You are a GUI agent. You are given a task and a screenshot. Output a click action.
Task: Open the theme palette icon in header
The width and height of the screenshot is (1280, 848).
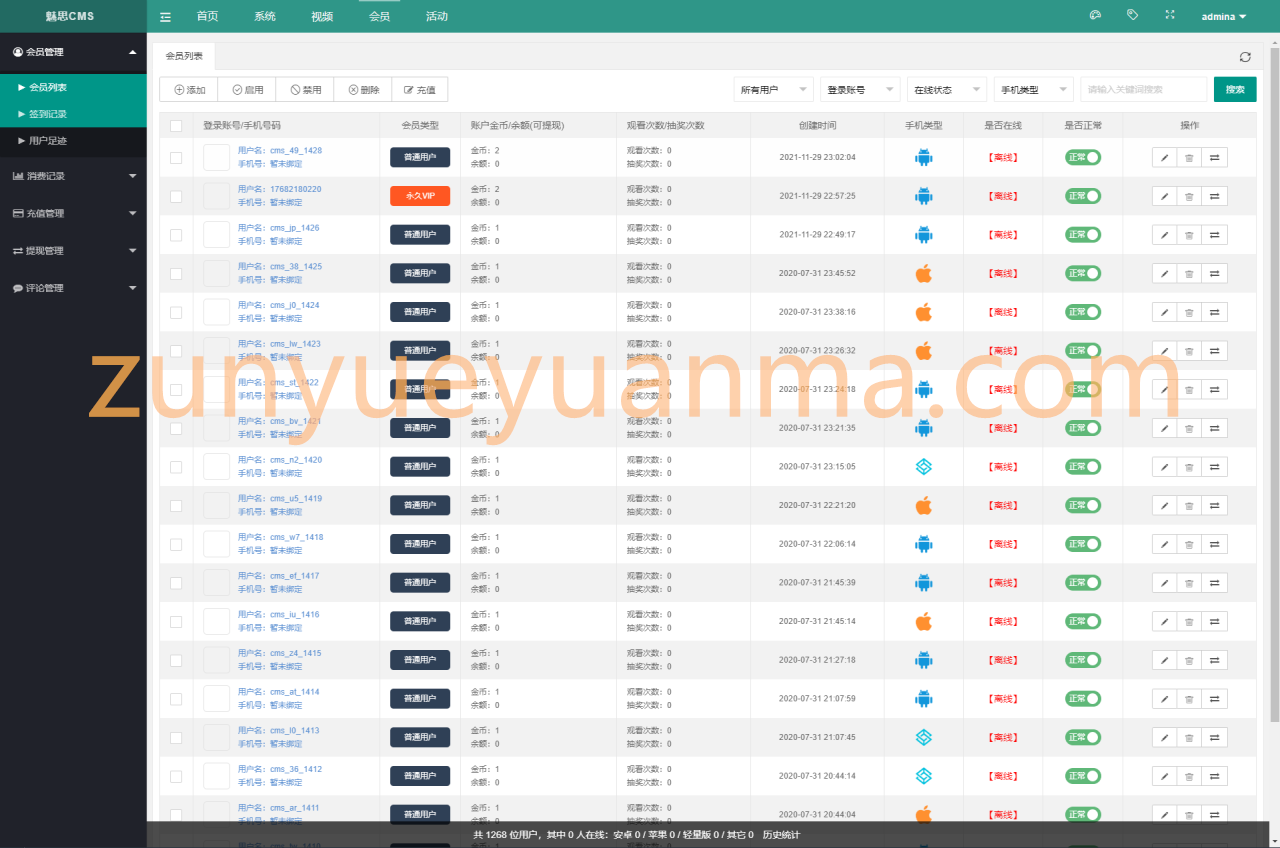point(1095,15)
